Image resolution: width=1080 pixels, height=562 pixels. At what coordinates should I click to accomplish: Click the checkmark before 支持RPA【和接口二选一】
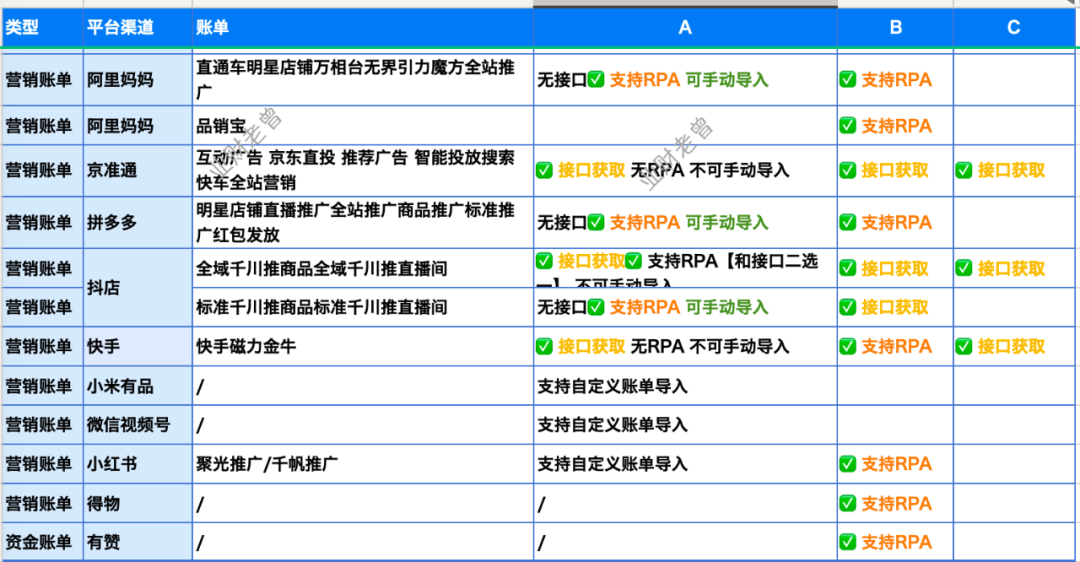coord(634,260)
